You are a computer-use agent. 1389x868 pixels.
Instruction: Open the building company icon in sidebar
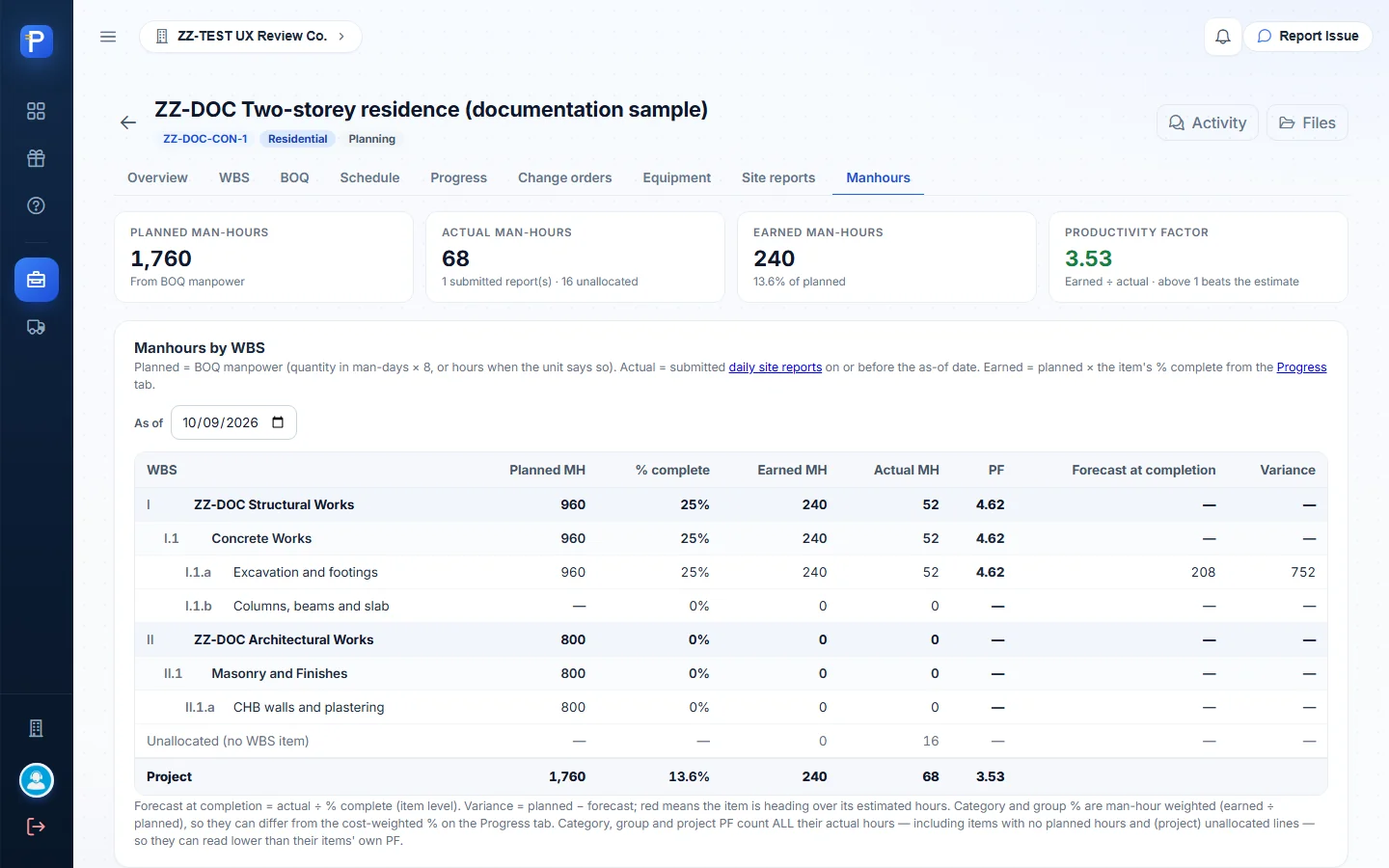(x=36, y=728)
